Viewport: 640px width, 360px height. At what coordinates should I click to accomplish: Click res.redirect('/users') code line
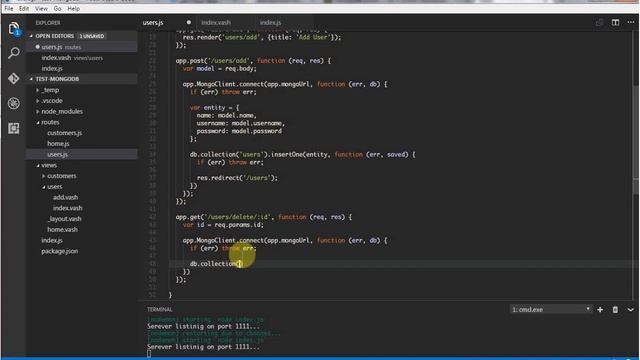237,178
